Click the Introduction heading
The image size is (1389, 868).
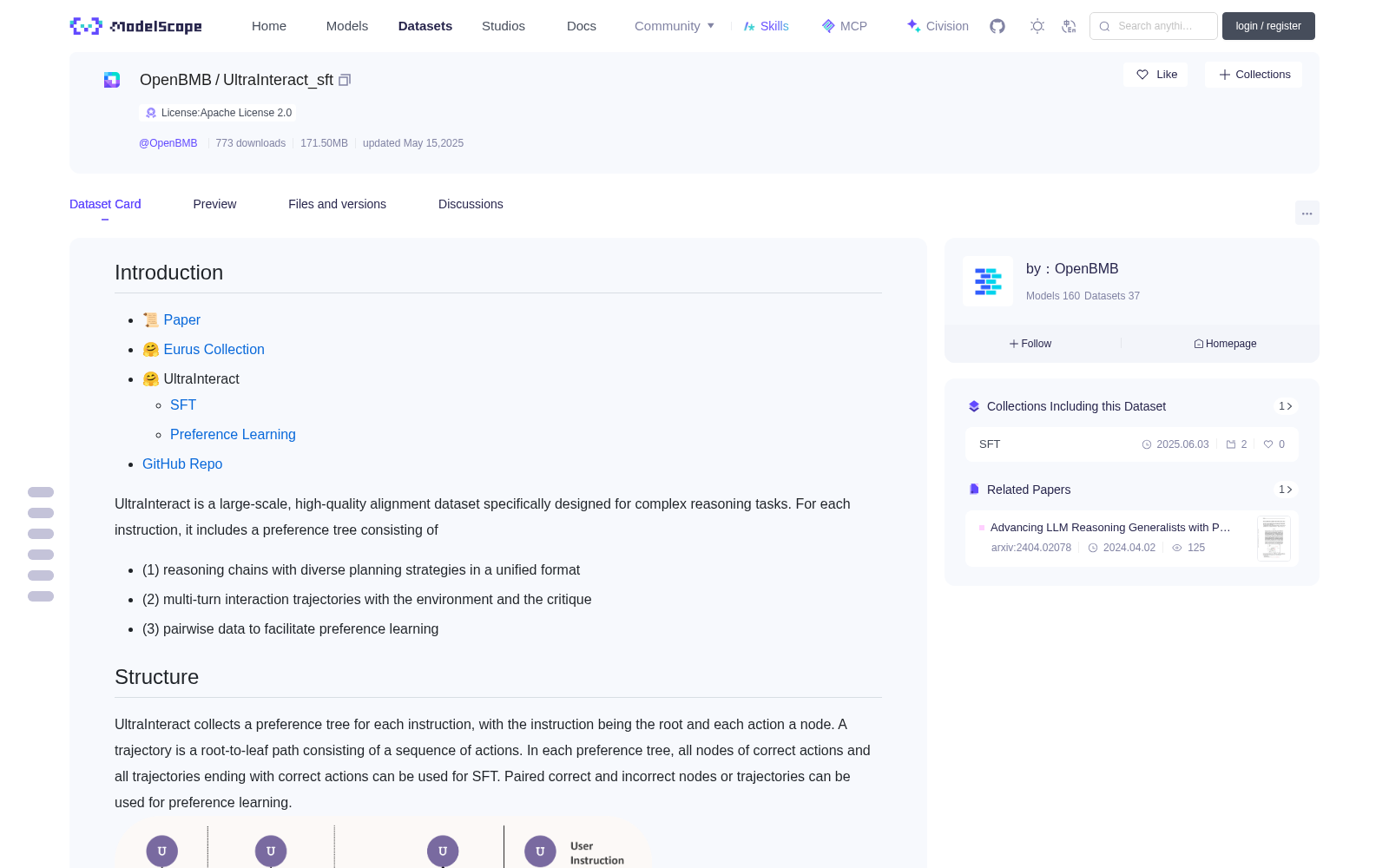pos(168,273)
